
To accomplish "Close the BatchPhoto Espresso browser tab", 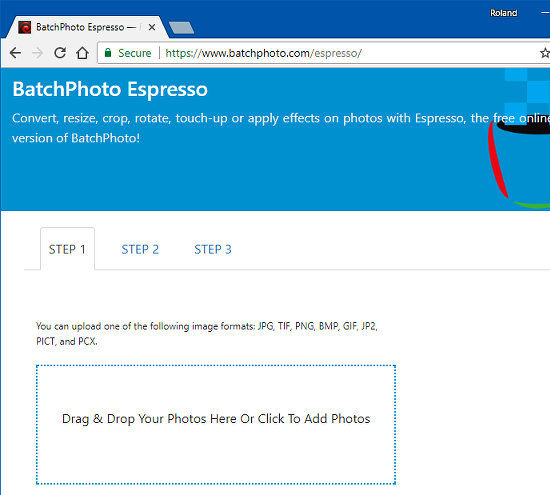I will pos(152,27).
